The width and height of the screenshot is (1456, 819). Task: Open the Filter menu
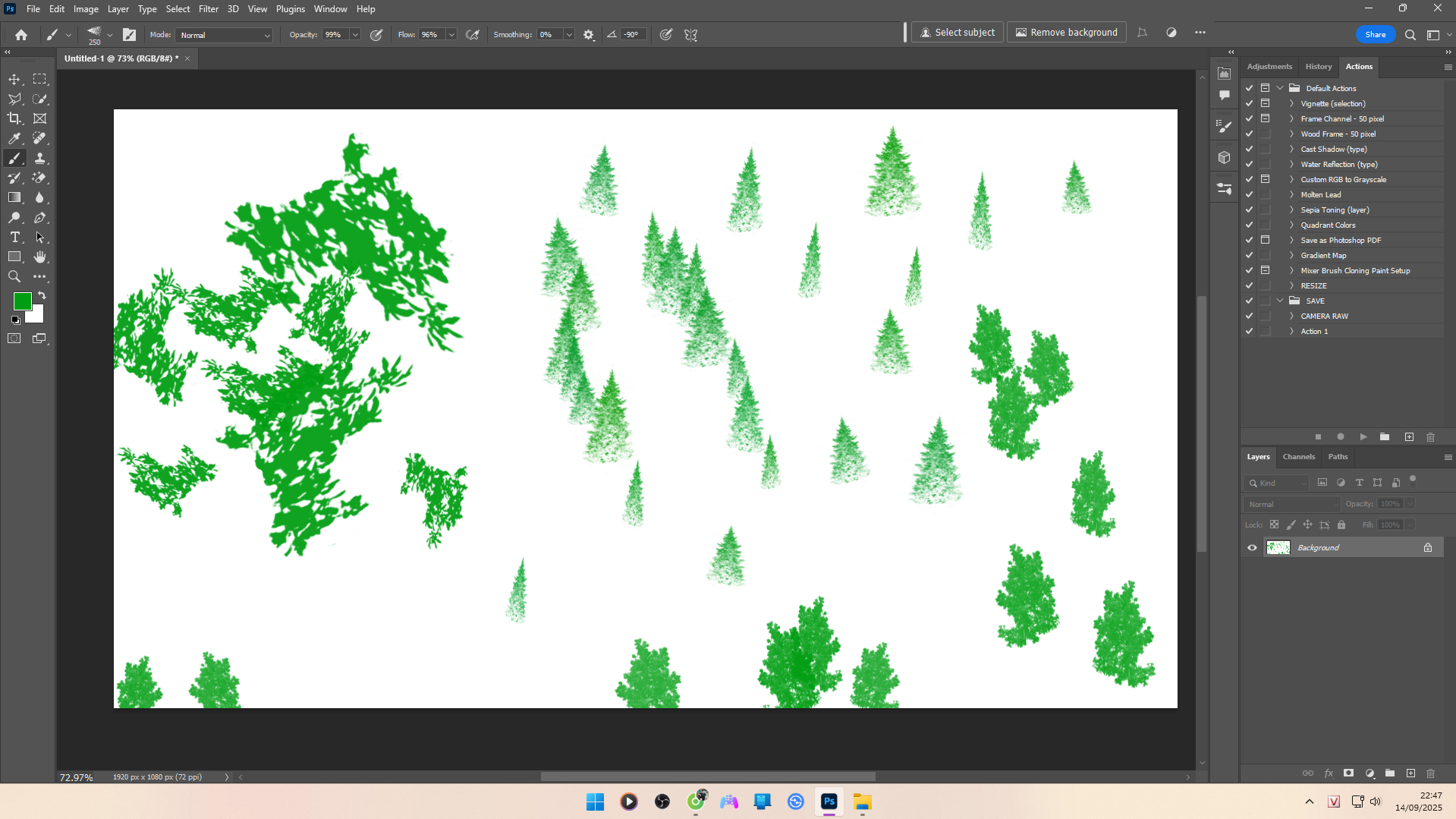(208, 9)
